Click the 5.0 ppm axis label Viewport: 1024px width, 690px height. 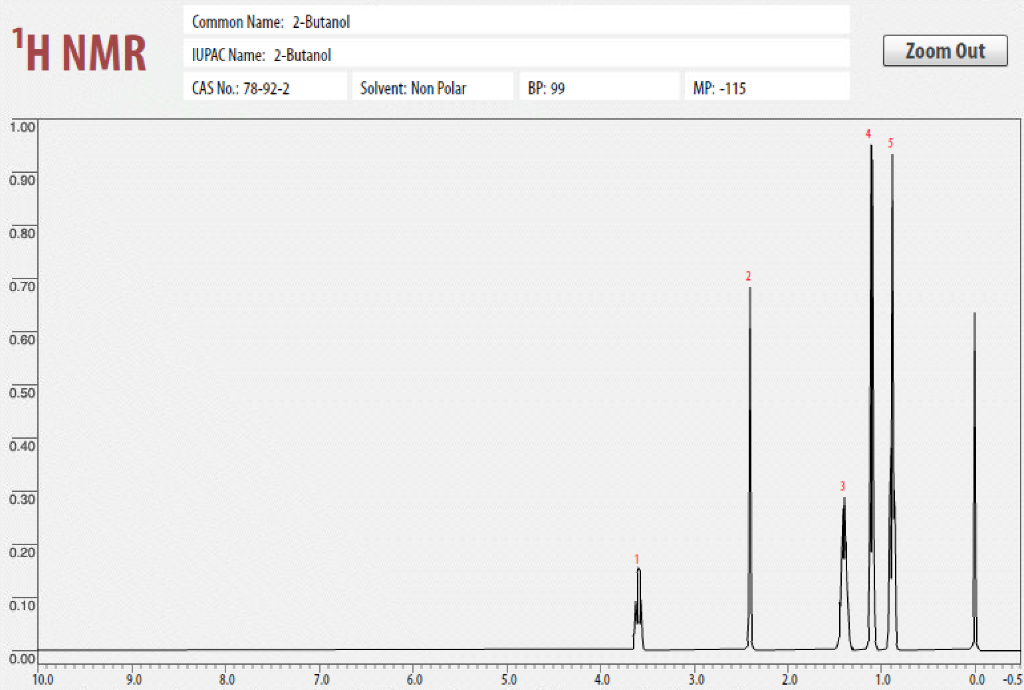point(508,679)
